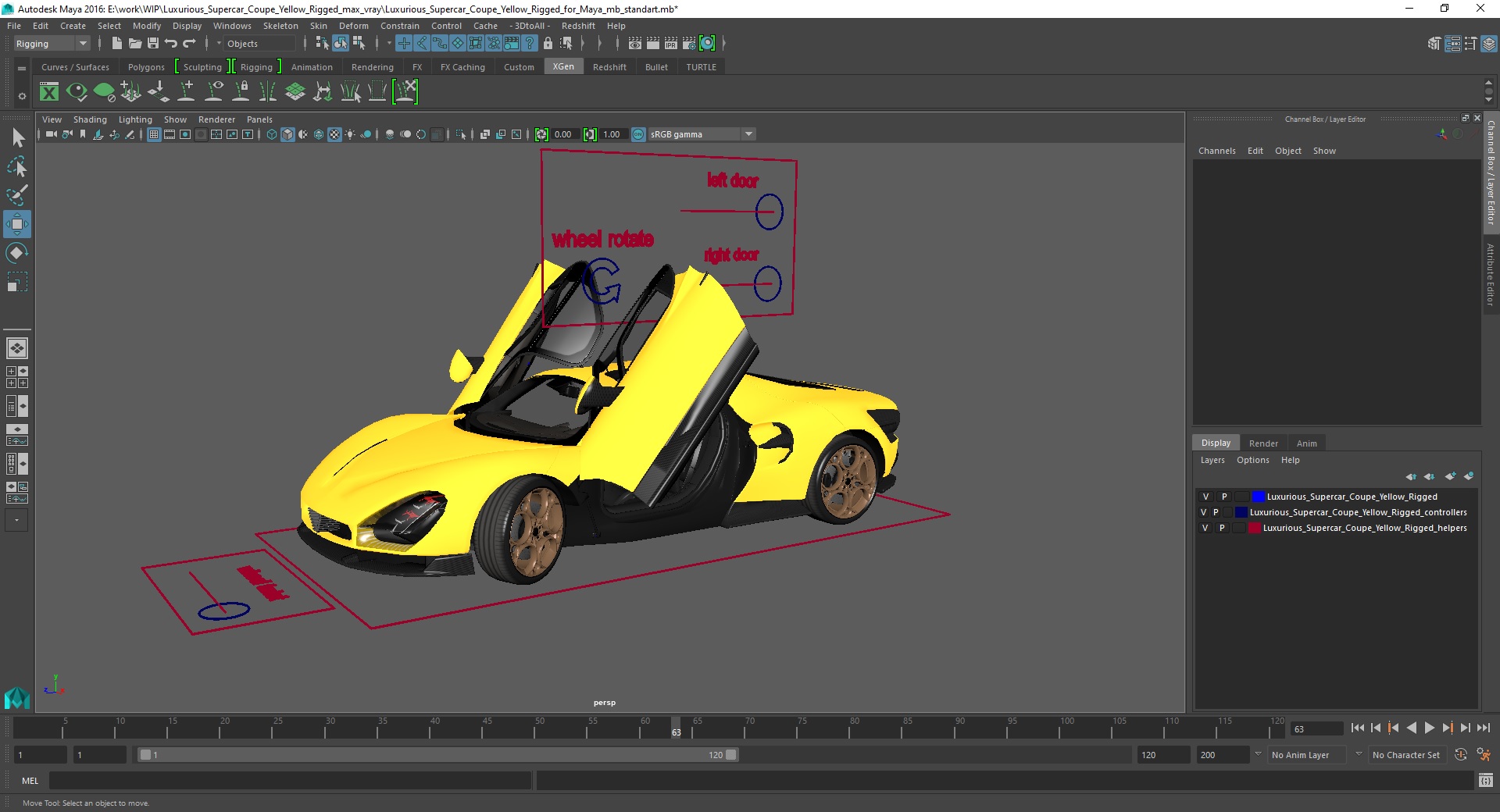The image size is (1500, 812).
Task: Click blue color swatch of Luxurious_Supercar_Coupe_Yellow_Rigged layer
Action: click(x=1258, y=497)
